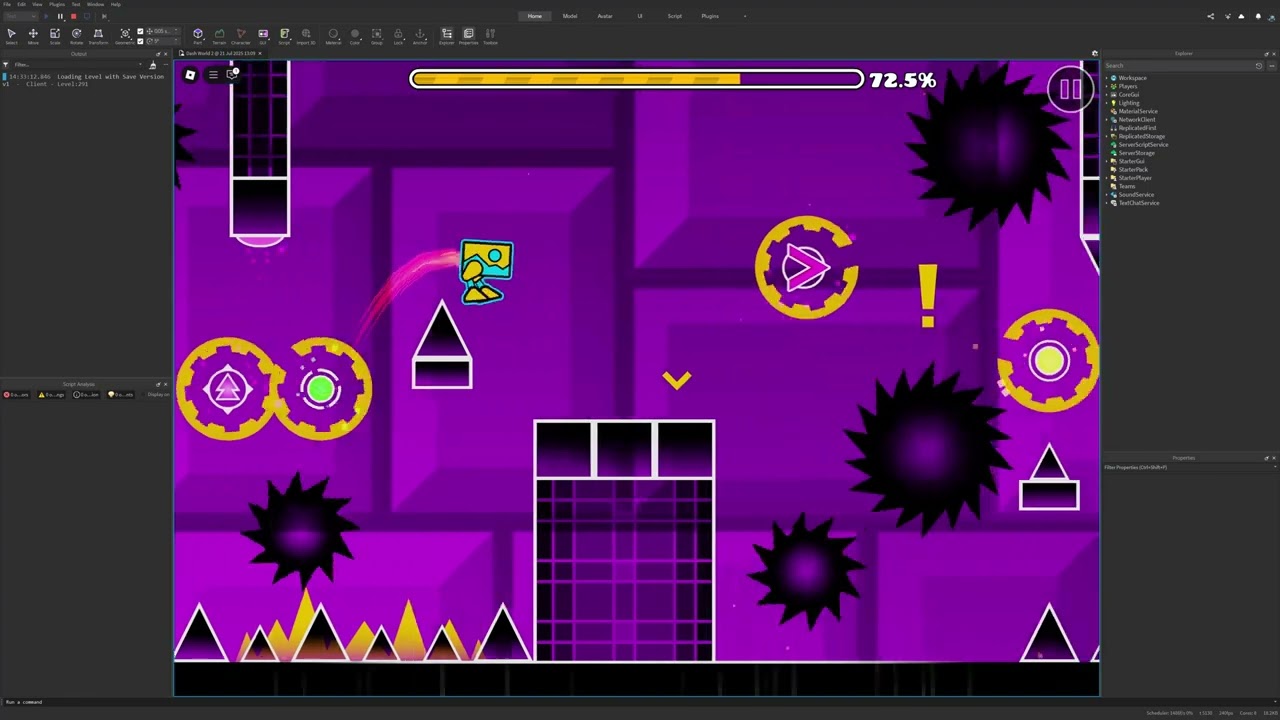Expand the StarterGui tree node
Image resolution: width=1280 pixels, height=720 pixels.
coord(1107,161)
